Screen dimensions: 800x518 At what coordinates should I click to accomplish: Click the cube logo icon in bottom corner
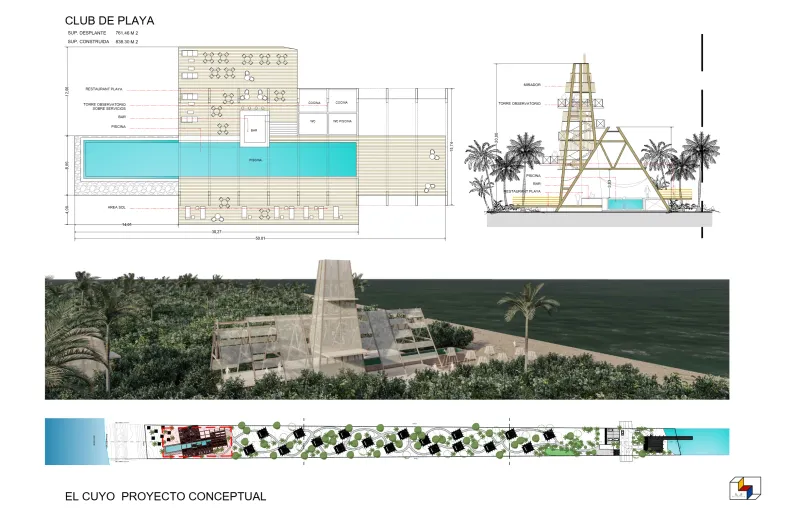[x=744, y=488]
